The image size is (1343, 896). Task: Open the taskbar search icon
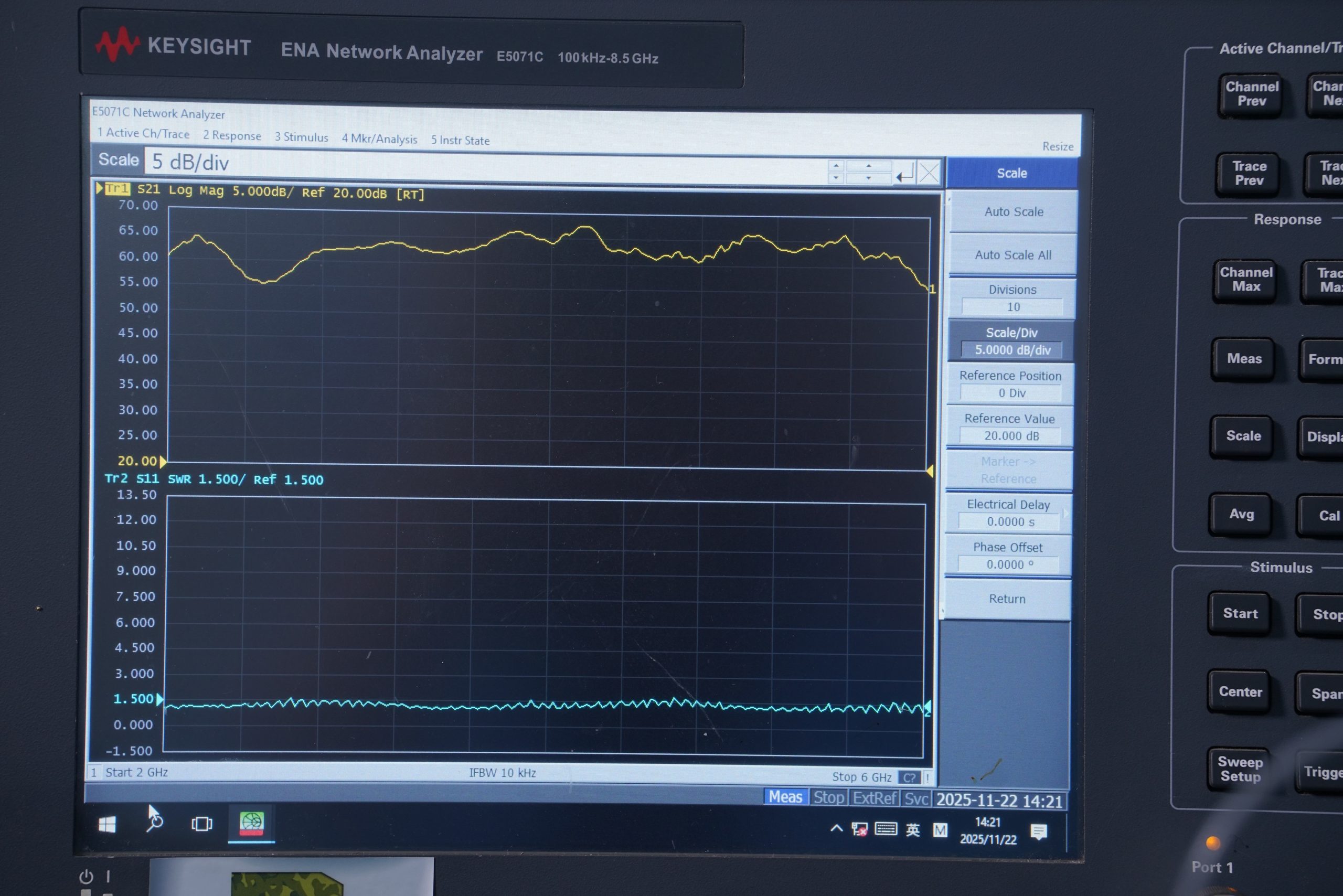(154, 822)
